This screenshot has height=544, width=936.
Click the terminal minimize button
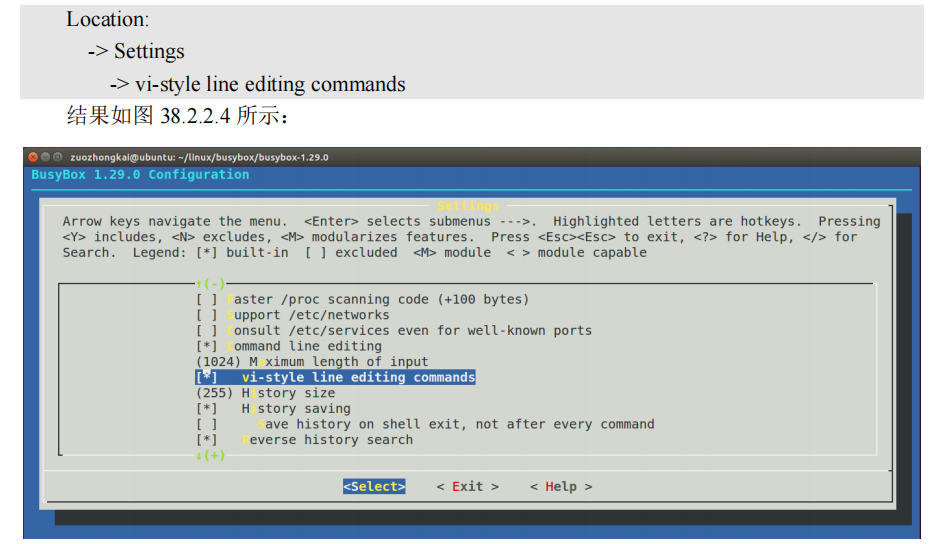45,157
